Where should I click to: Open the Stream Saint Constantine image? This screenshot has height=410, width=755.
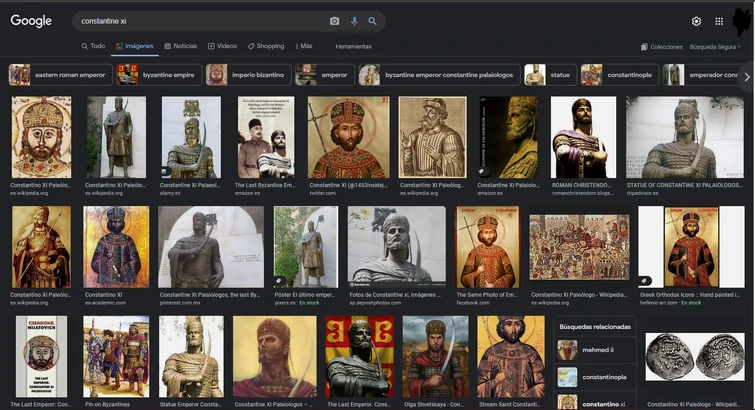point(511,357)
